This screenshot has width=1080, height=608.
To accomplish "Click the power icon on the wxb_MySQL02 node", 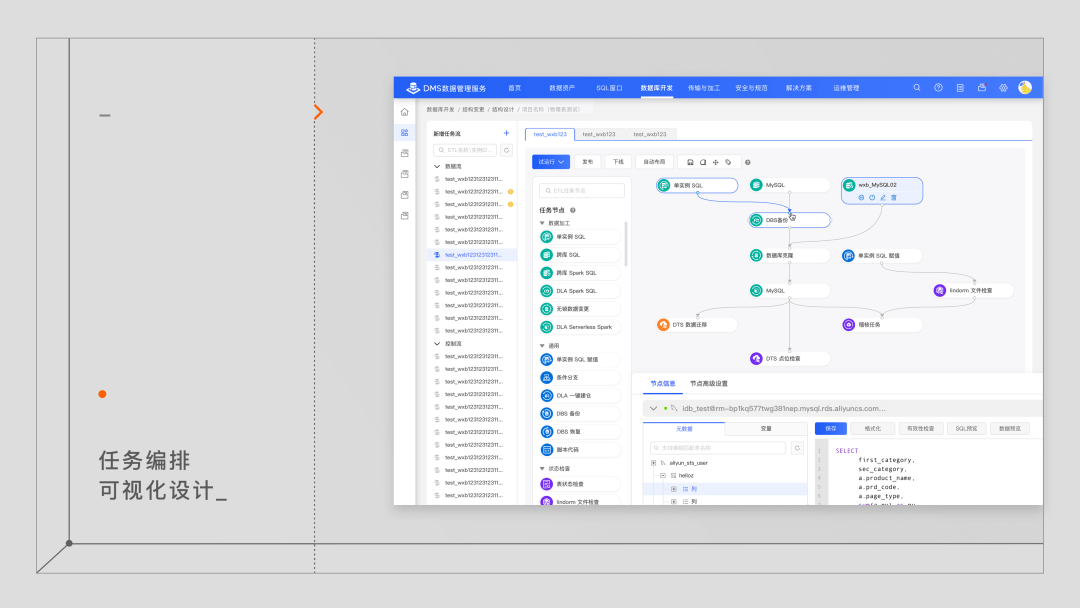I will [872, 198].
